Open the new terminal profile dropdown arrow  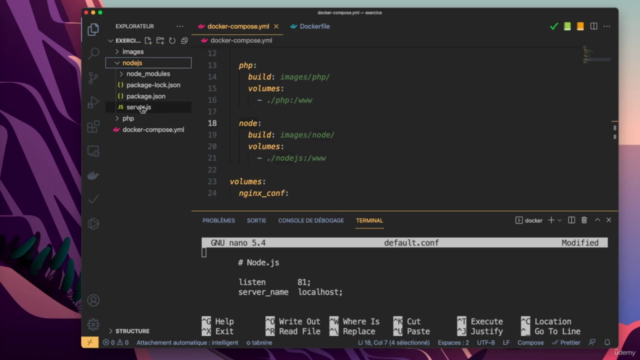560,220
